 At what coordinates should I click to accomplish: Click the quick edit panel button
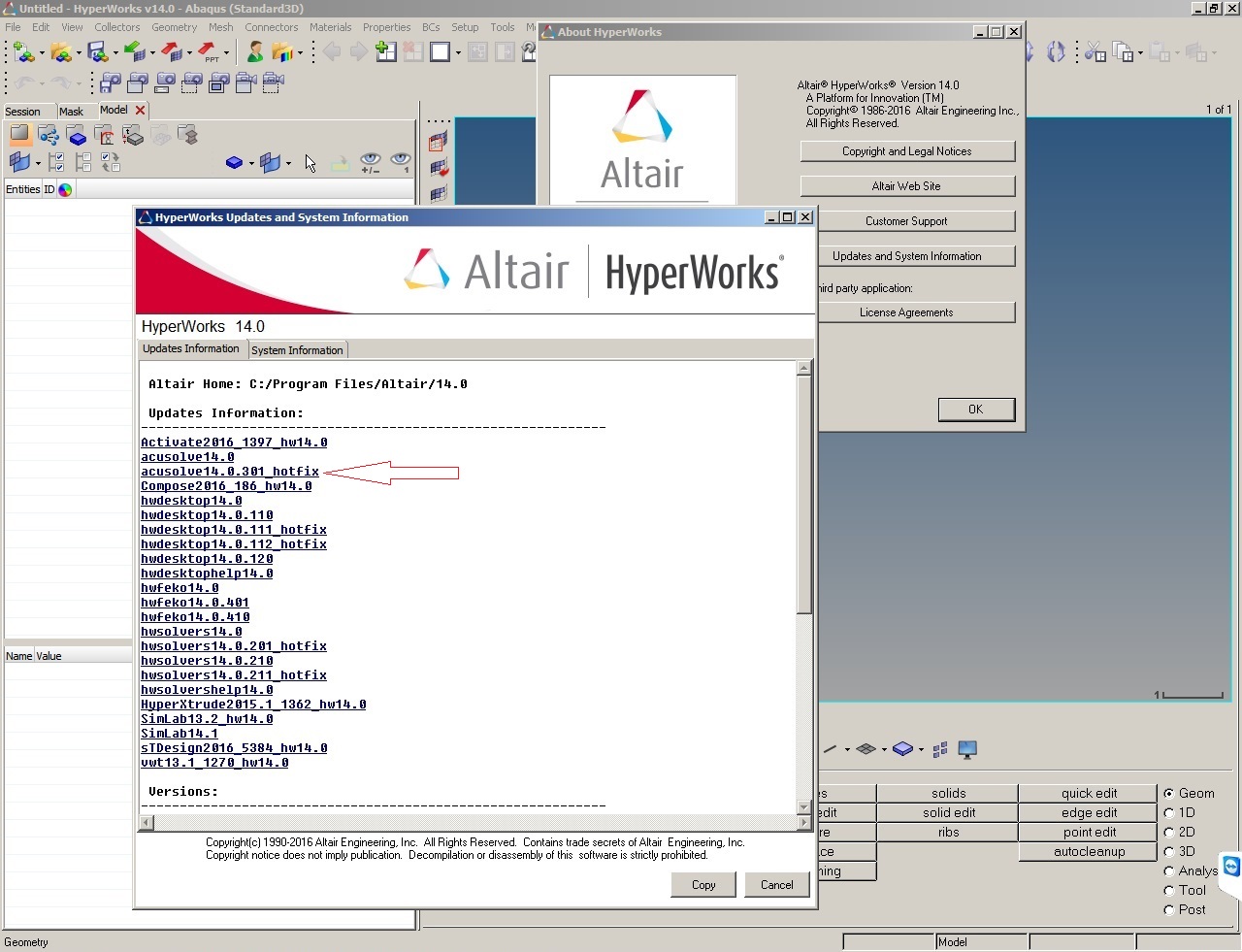pos(1089,794)
